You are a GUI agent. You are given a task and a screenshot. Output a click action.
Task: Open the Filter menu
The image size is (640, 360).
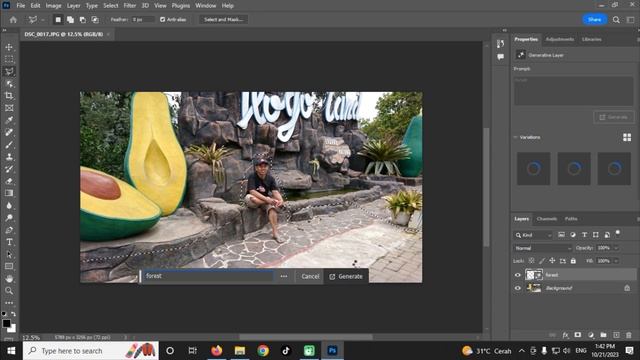point(129,6)
